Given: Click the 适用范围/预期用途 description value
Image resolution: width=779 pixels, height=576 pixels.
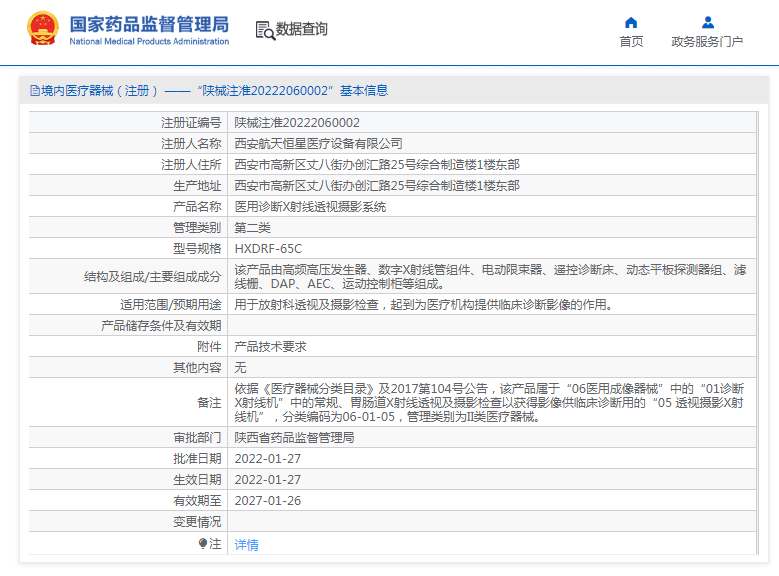Looking at the screenshot, I should click(x=425, y=305).
